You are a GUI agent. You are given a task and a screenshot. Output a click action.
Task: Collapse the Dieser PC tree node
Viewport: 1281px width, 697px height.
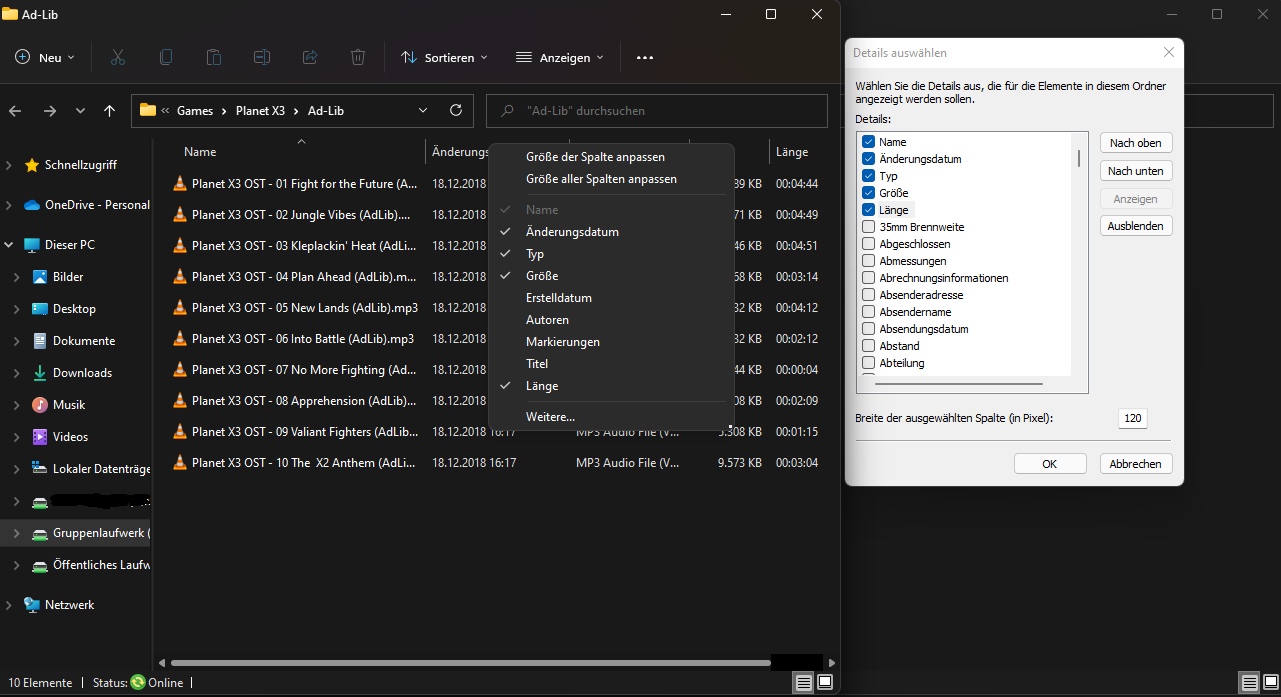9,245
